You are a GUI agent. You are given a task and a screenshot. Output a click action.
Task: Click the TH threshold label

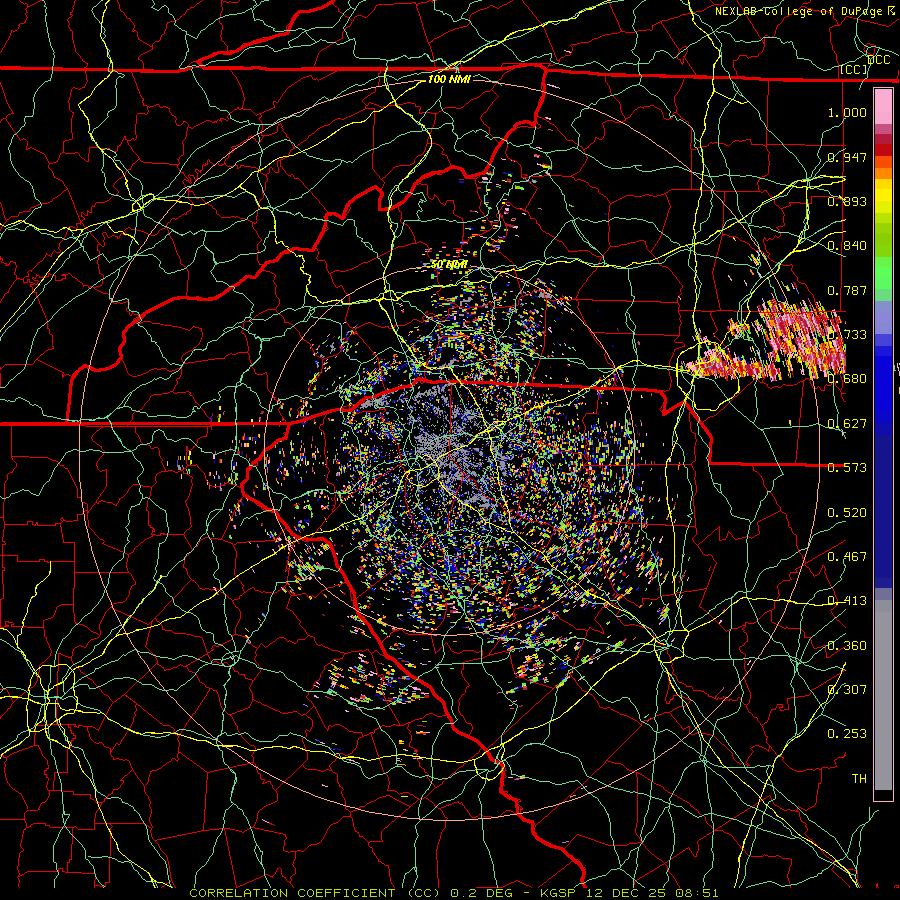tap(859, 779)
